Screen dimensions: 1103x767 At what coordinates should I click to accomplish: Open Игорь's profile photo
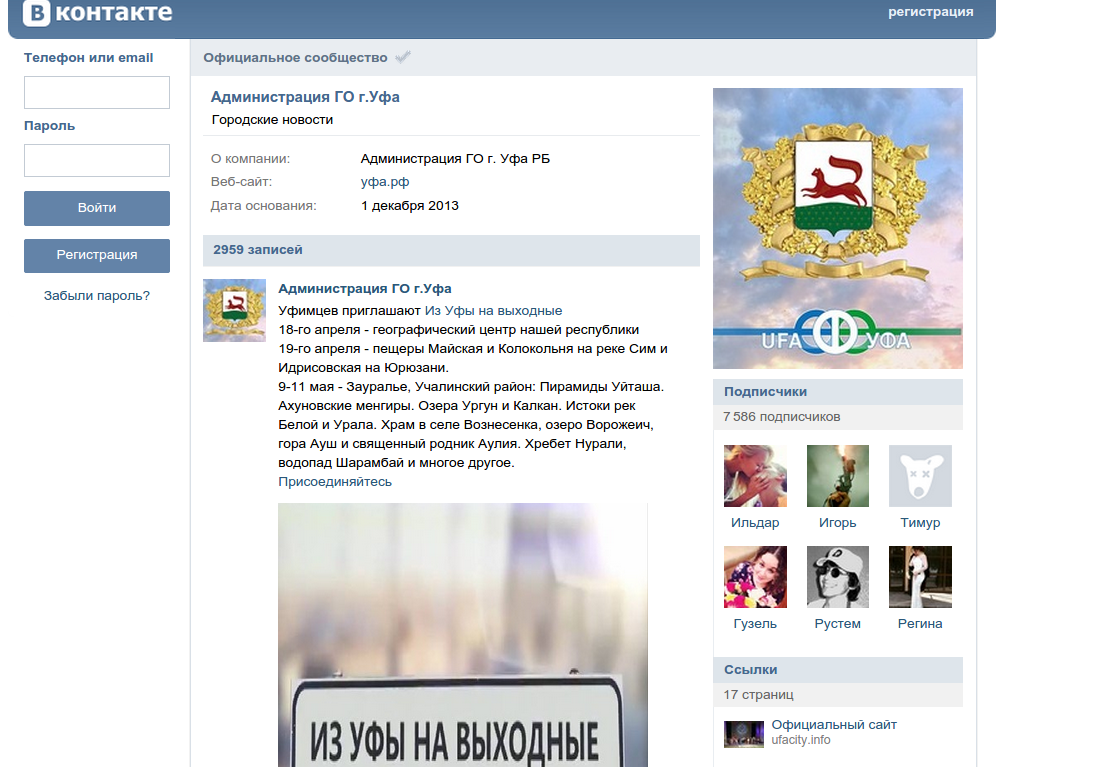[838, 476]
